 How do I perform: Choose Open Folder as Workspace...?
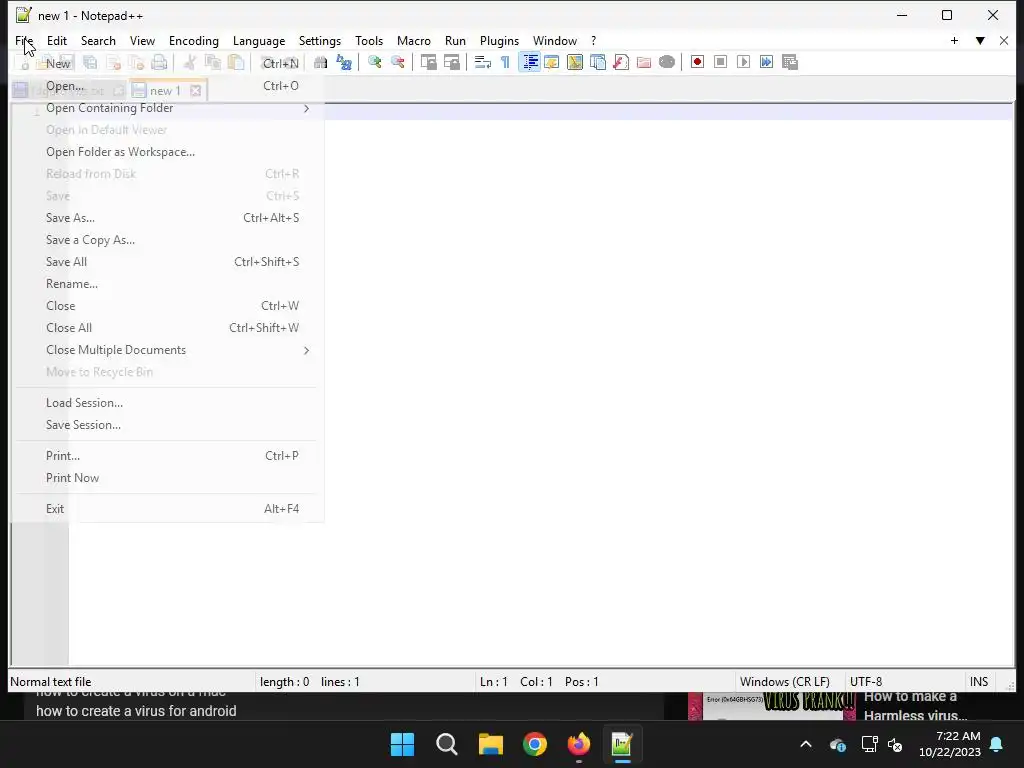coord(166,152)
